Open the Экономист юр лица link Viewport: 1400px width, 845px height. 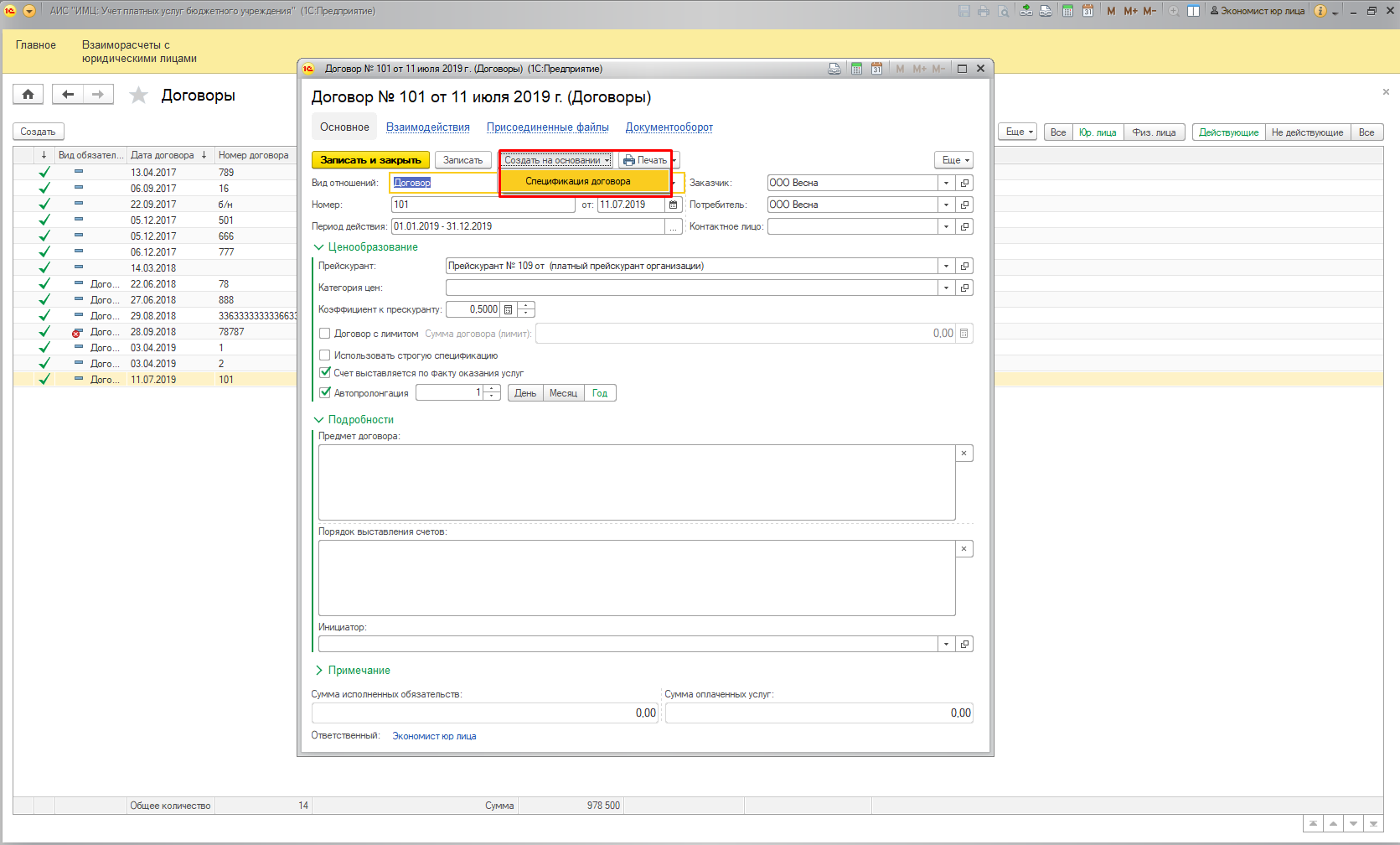coord(434,736)
